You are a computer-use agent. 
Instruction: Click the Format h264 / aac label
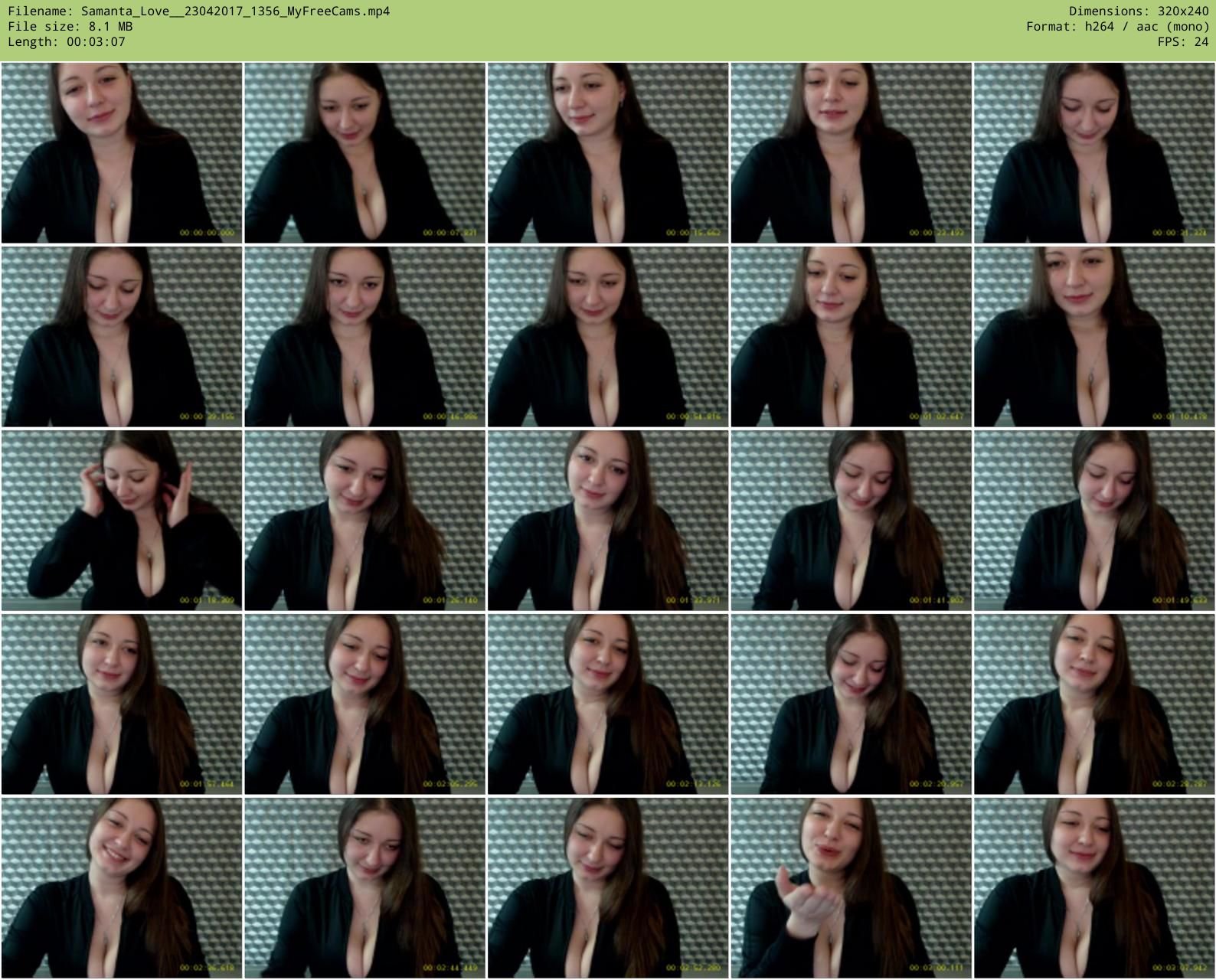(x=1117, y=27)
